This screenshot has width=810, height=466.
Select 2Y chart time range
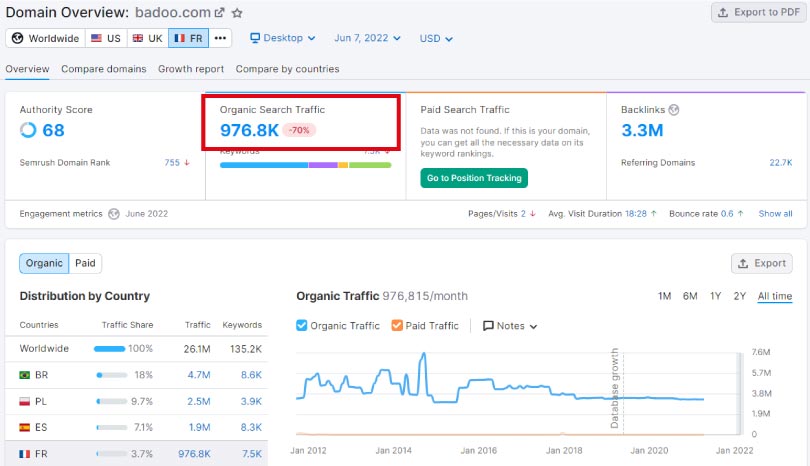(740, 296)
